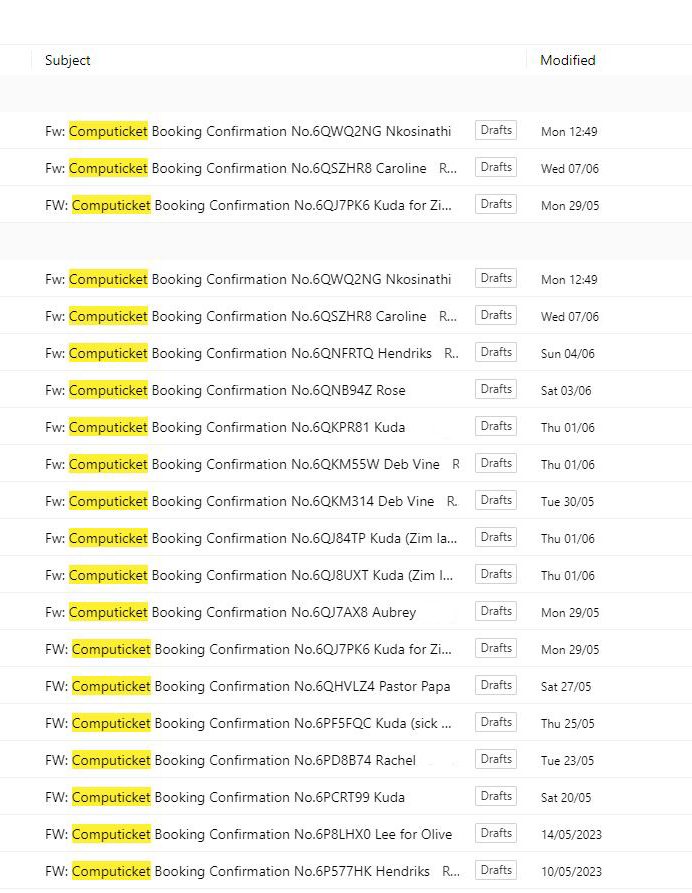This screenshot has height=893, width=692.
Task: Open email No.6QHVLZ4 Pastor Papa
Action: coord(248,686)
